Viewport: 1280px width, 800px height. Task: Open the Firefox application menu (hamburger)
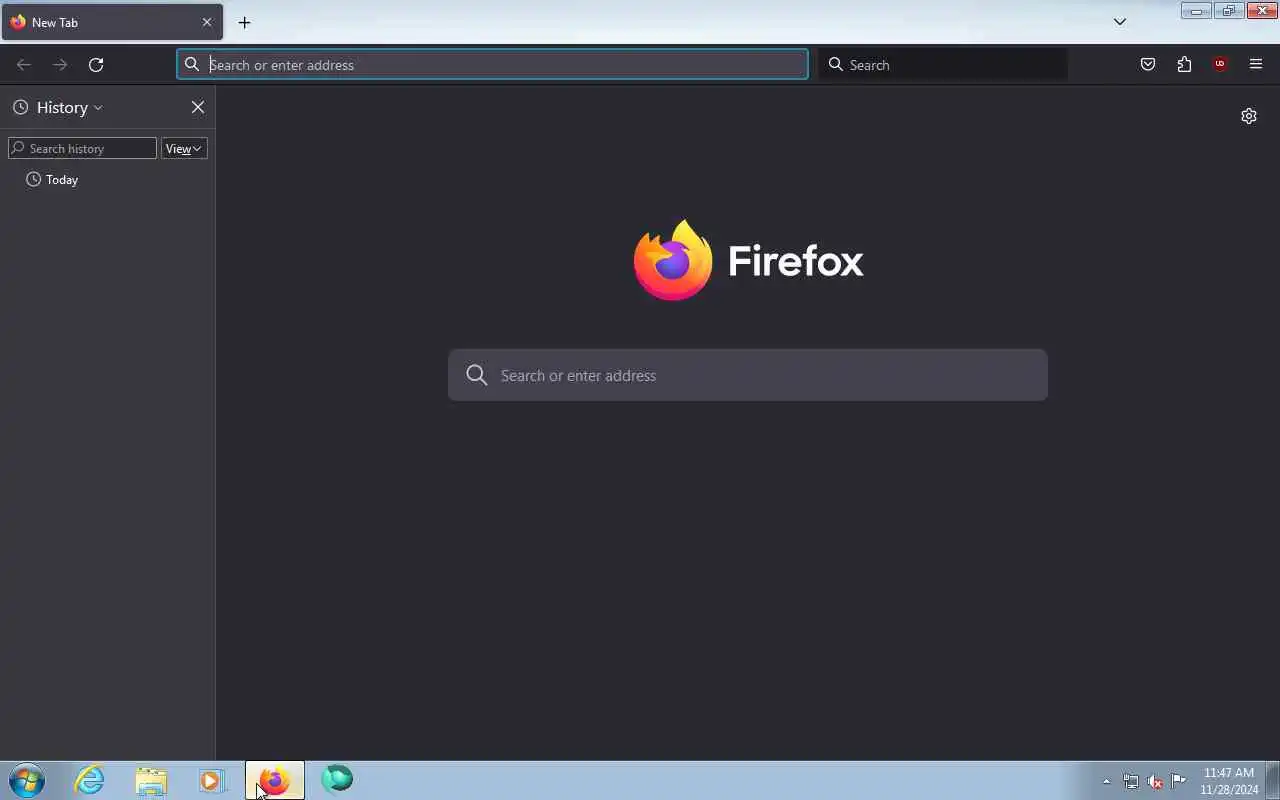pyautogui.click(x=1256, y=65)
